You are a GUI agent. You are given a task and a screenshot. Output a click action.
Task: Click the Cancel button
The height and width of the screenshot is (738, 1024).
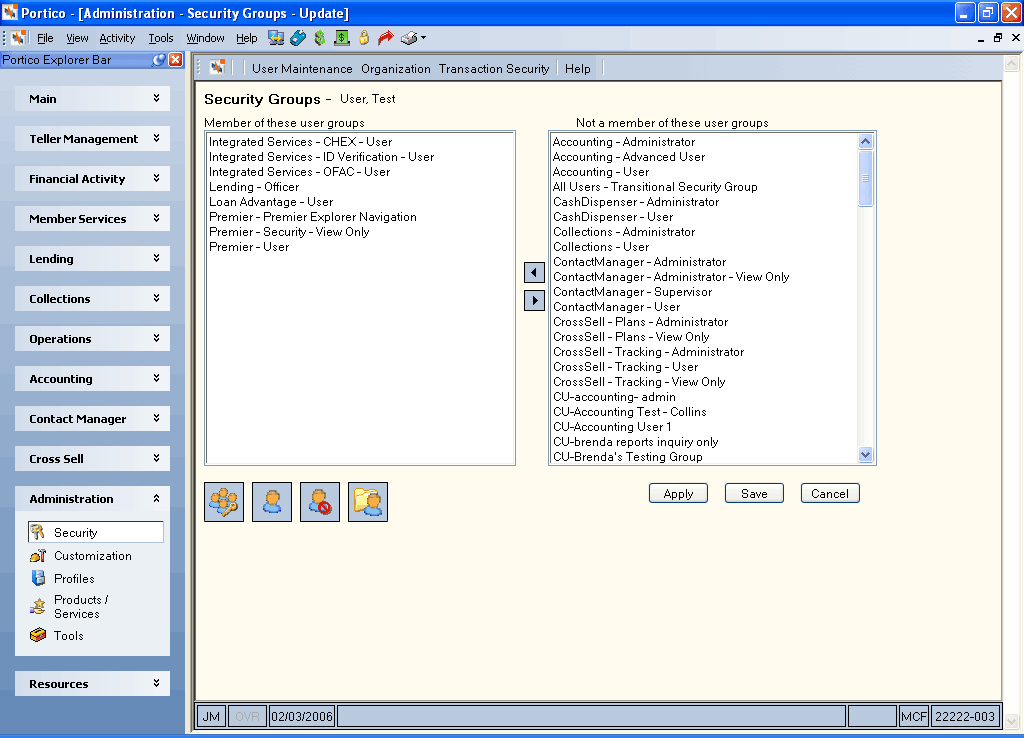830,494
